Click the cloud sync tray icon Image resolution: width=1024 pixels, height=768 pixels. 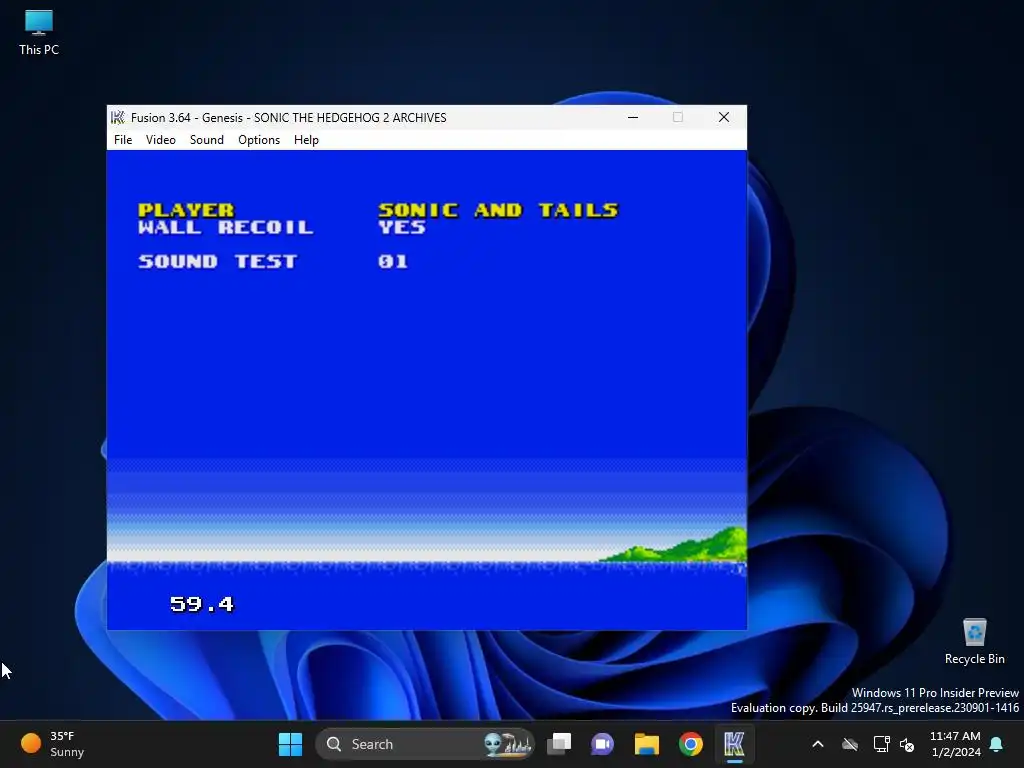point(850,744)
